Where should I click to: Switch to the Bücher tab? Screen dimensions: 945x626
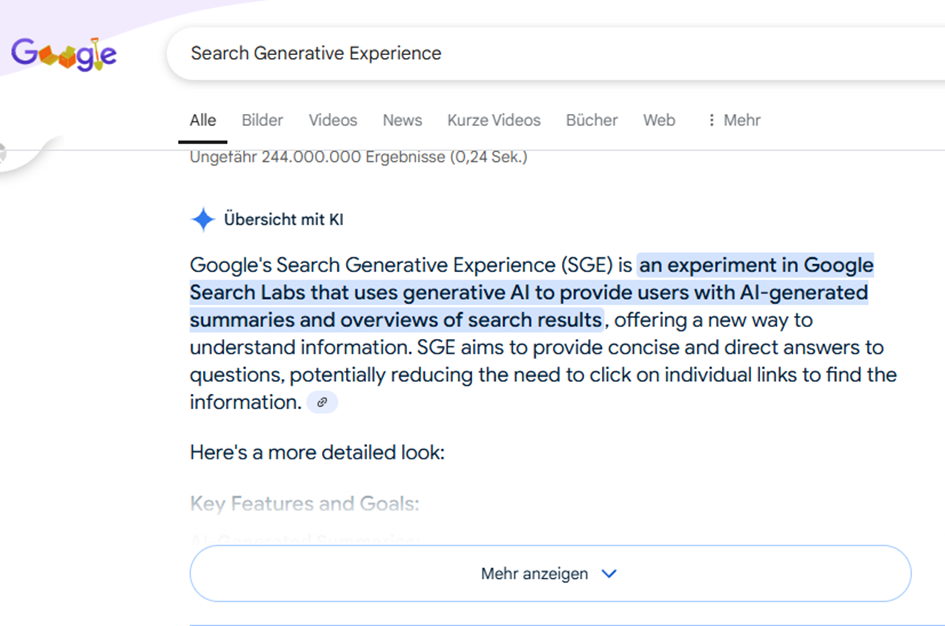coord(592,121)
